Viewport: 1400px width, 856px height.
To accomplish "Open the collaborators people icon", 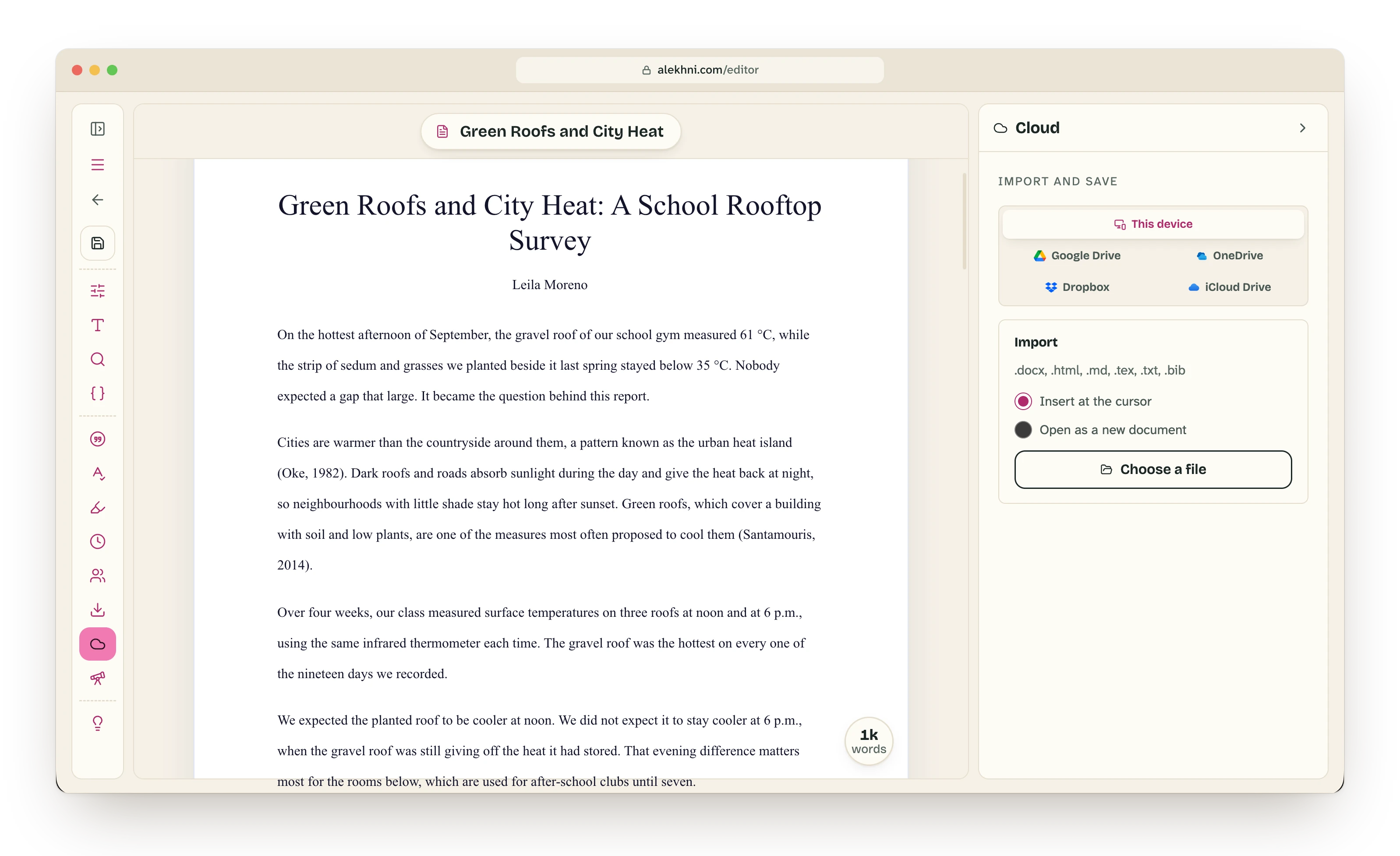I will (98, 576).
